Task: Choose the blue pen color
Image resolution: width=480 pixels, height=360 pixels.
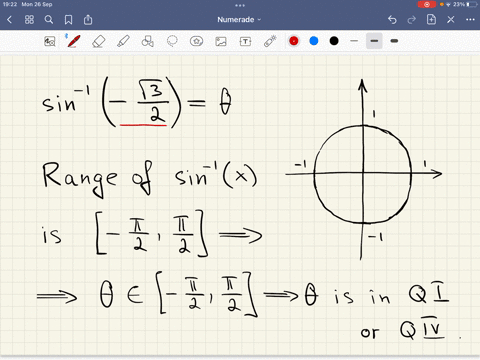Action: pyautogui.click(x=314, y=41)
